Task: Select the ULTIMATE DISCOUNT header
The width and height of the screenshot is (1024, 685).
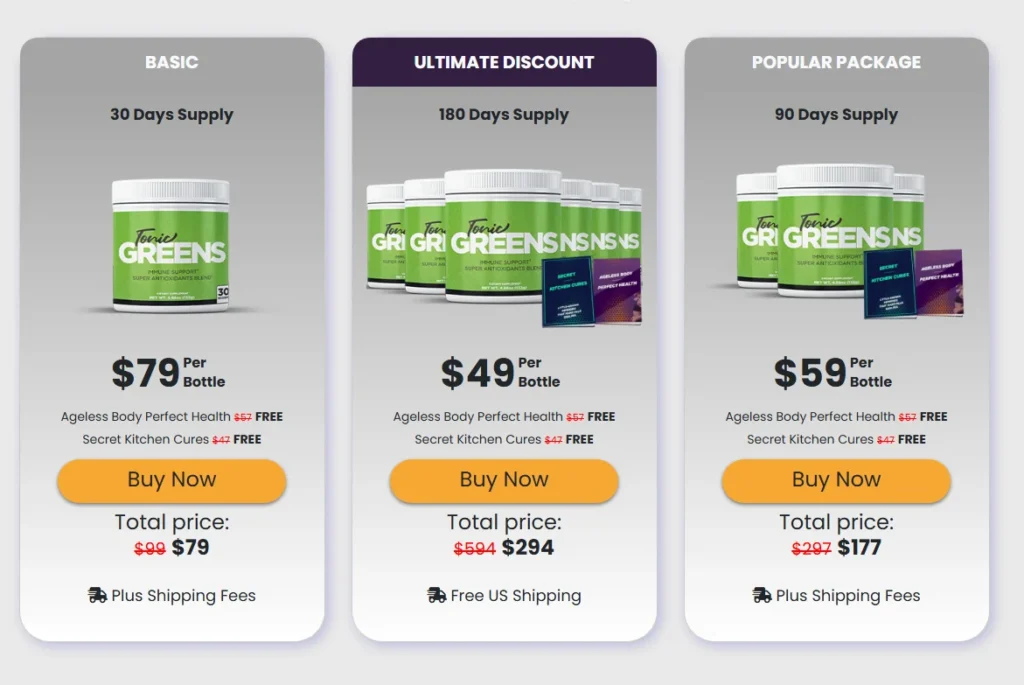Action: [x=503, y=61]
